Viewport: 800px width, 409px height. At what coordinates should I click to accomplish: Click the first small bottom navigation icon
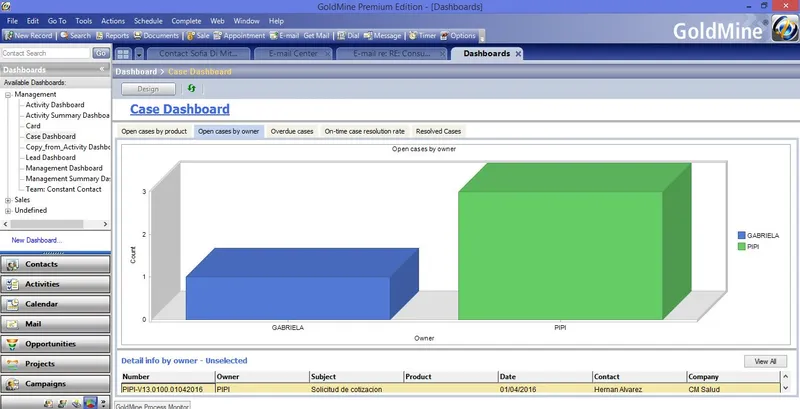48,403
